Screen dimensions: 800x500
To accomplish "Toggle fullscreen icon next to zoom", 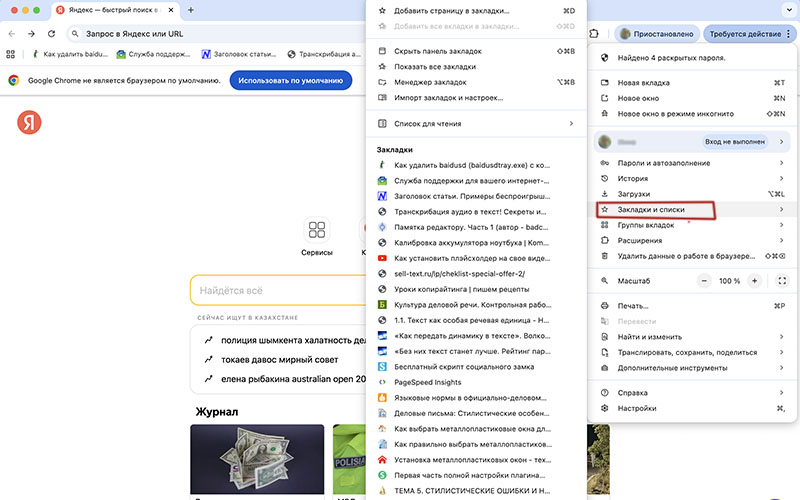I will coord(782,281).
